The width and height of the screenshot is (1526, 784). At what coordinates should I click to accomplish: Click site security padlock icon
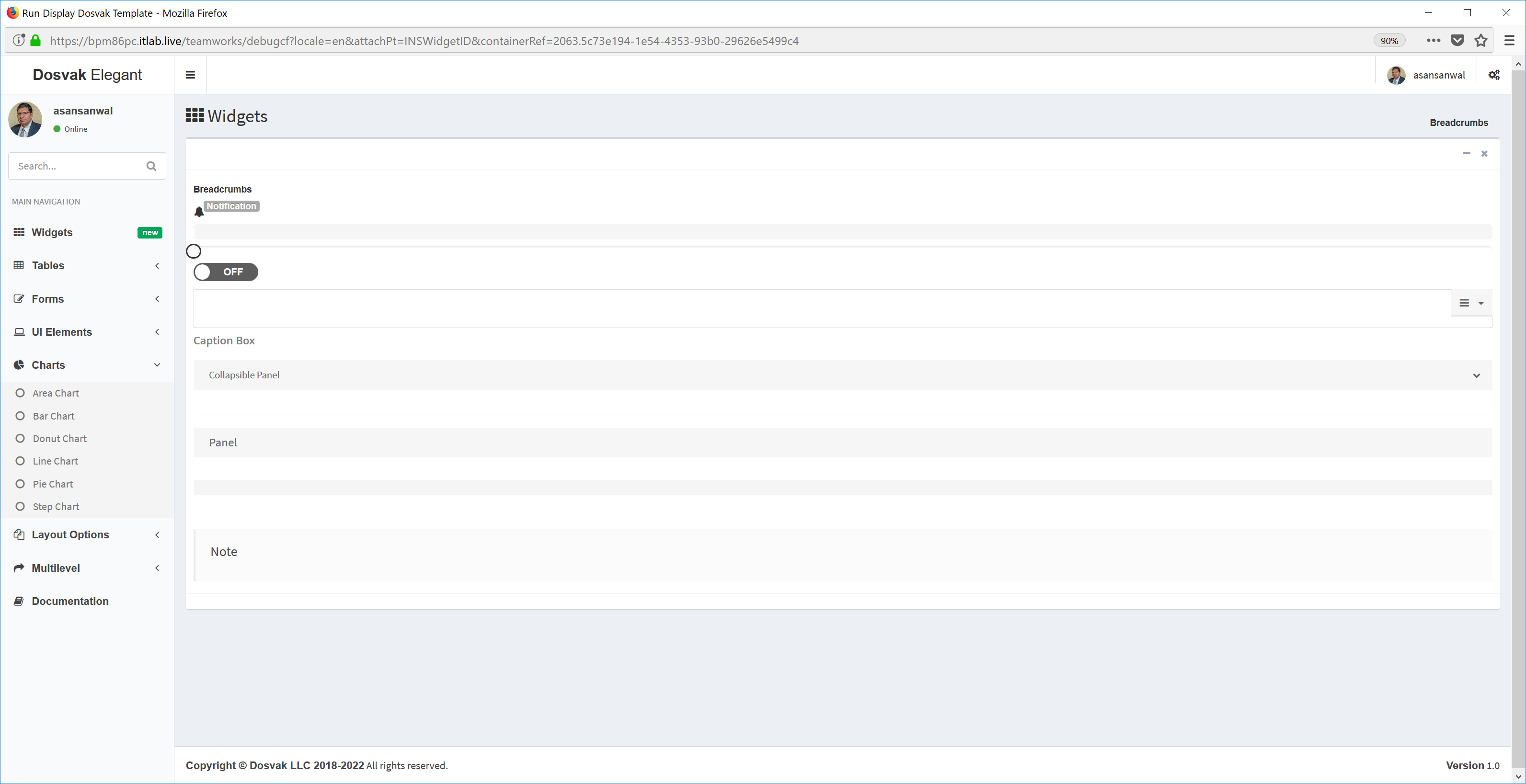point(35,40)
